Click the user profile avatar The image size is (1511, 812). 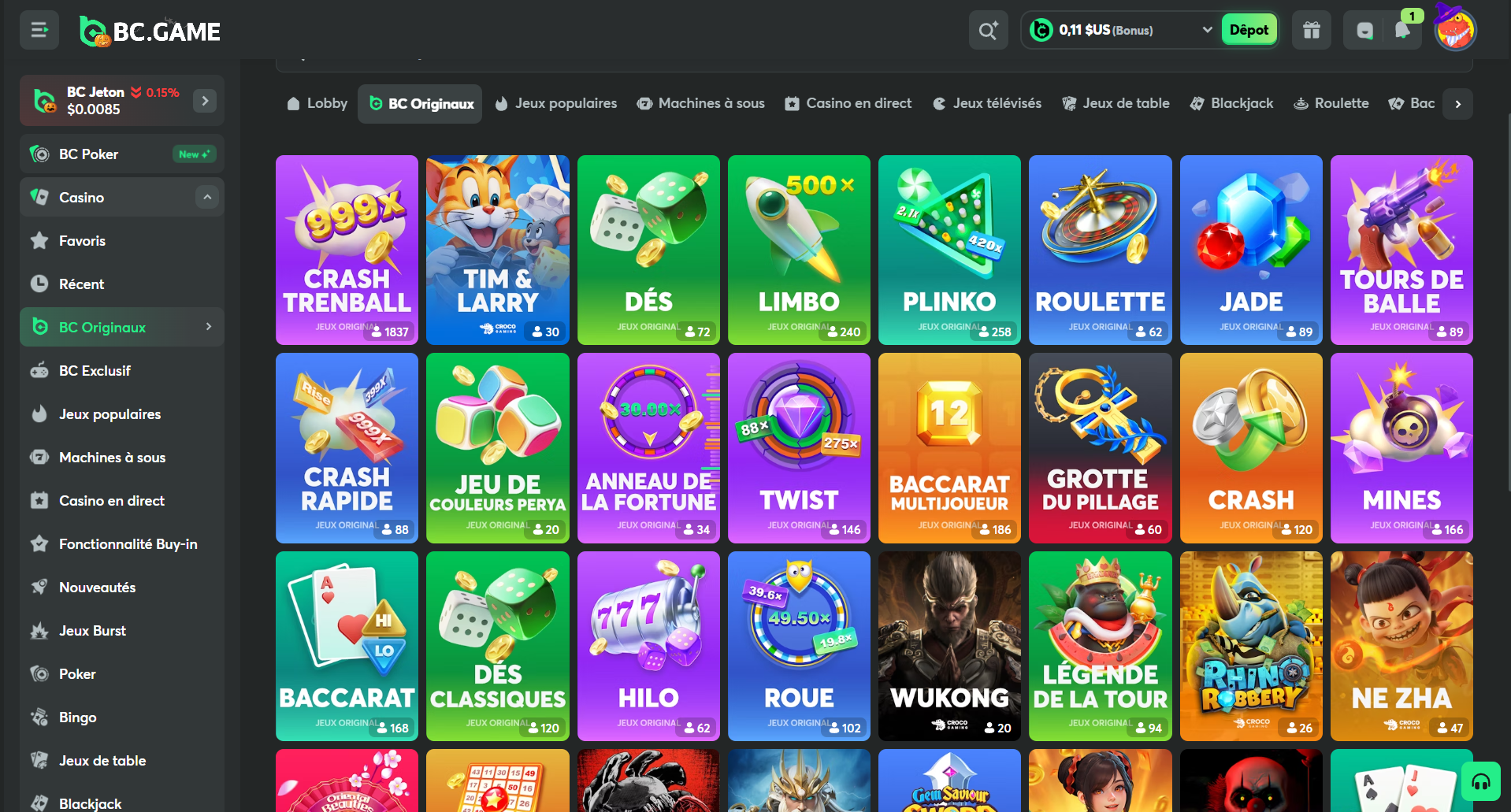point(1454,31)
